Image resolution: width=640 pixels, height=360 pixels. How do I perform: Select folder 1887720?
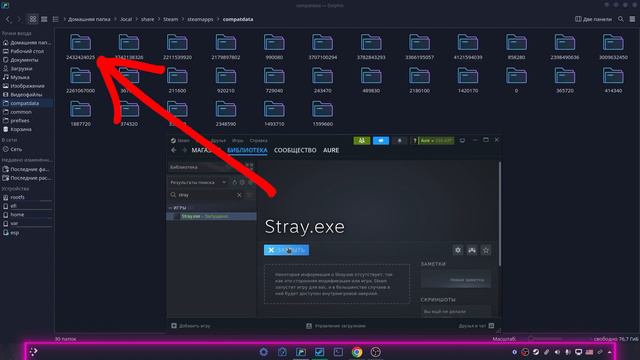tap(80, 113)
